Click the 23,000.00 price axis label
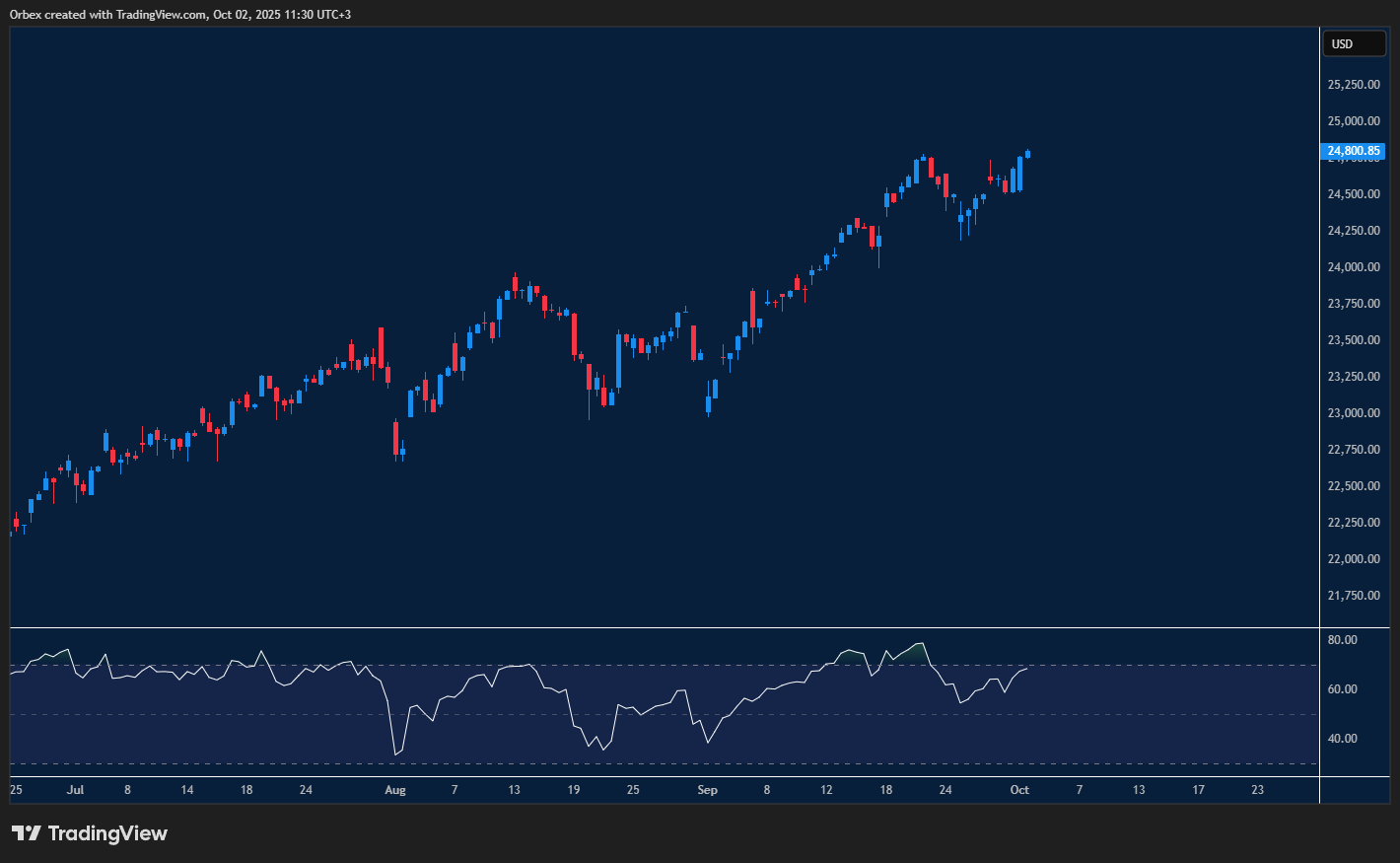The height and width of the screenshot is (863, 1400). click(x=1354, y=413)
